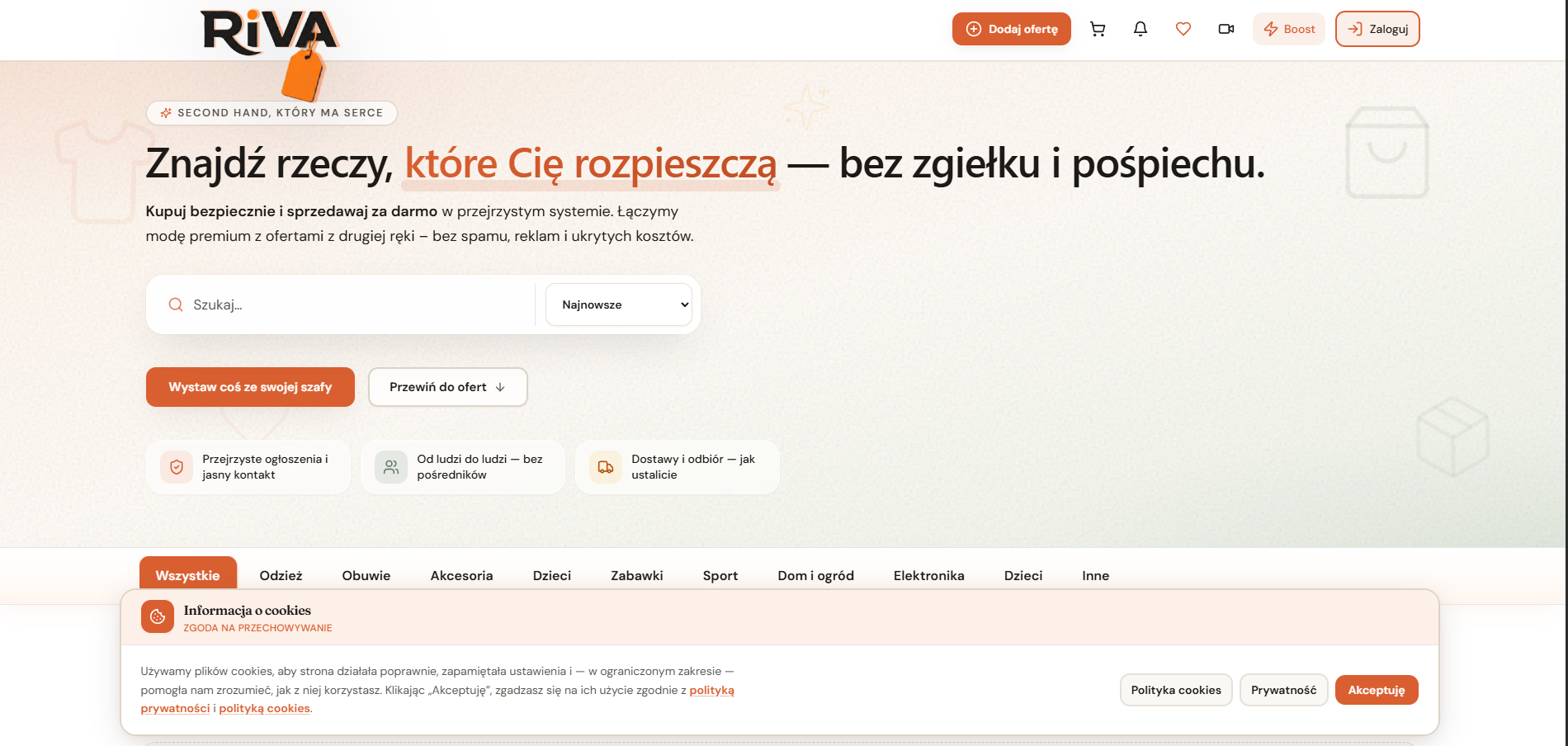Click the Second hand, który ma serce badge

point(272,112)
